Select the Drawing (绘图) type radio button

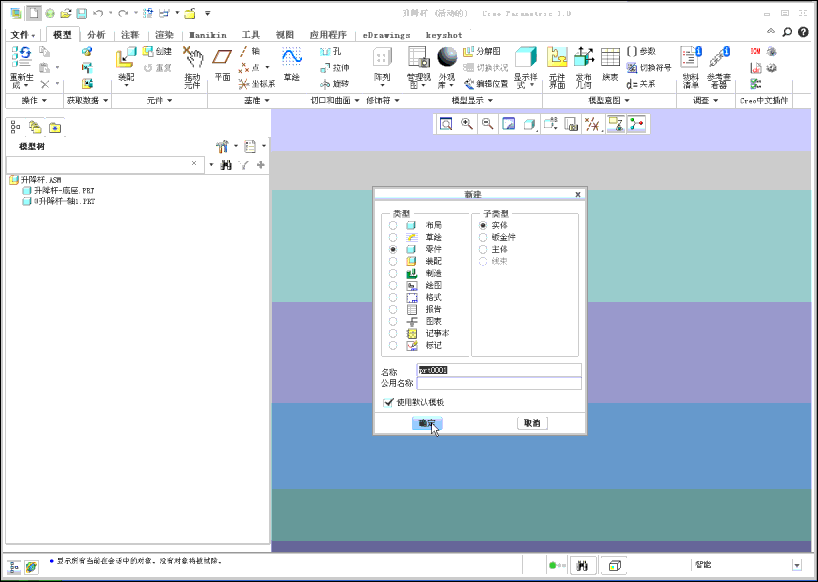[393, 285]
